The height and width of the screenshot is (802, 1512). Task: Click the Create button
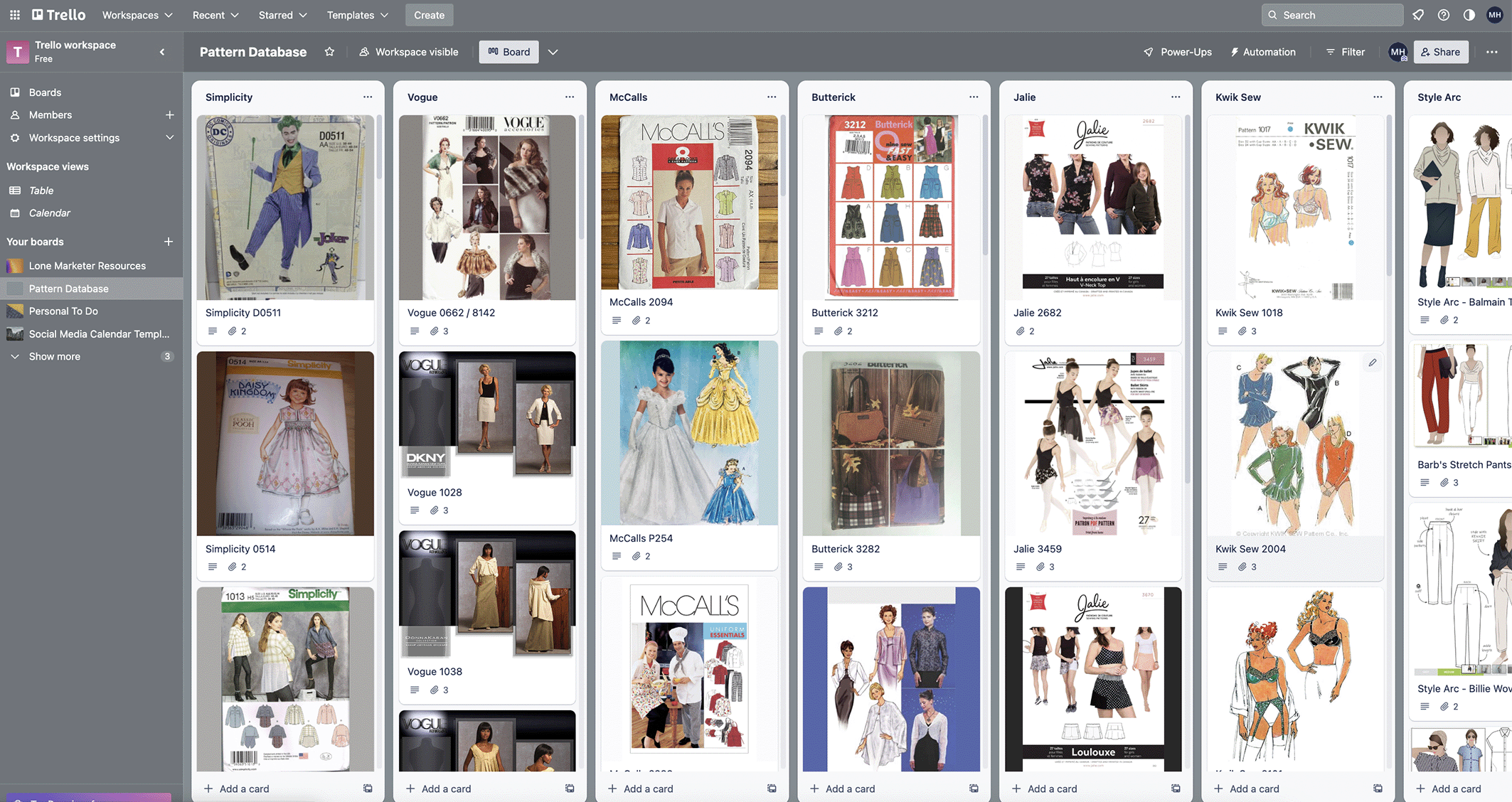429,15
